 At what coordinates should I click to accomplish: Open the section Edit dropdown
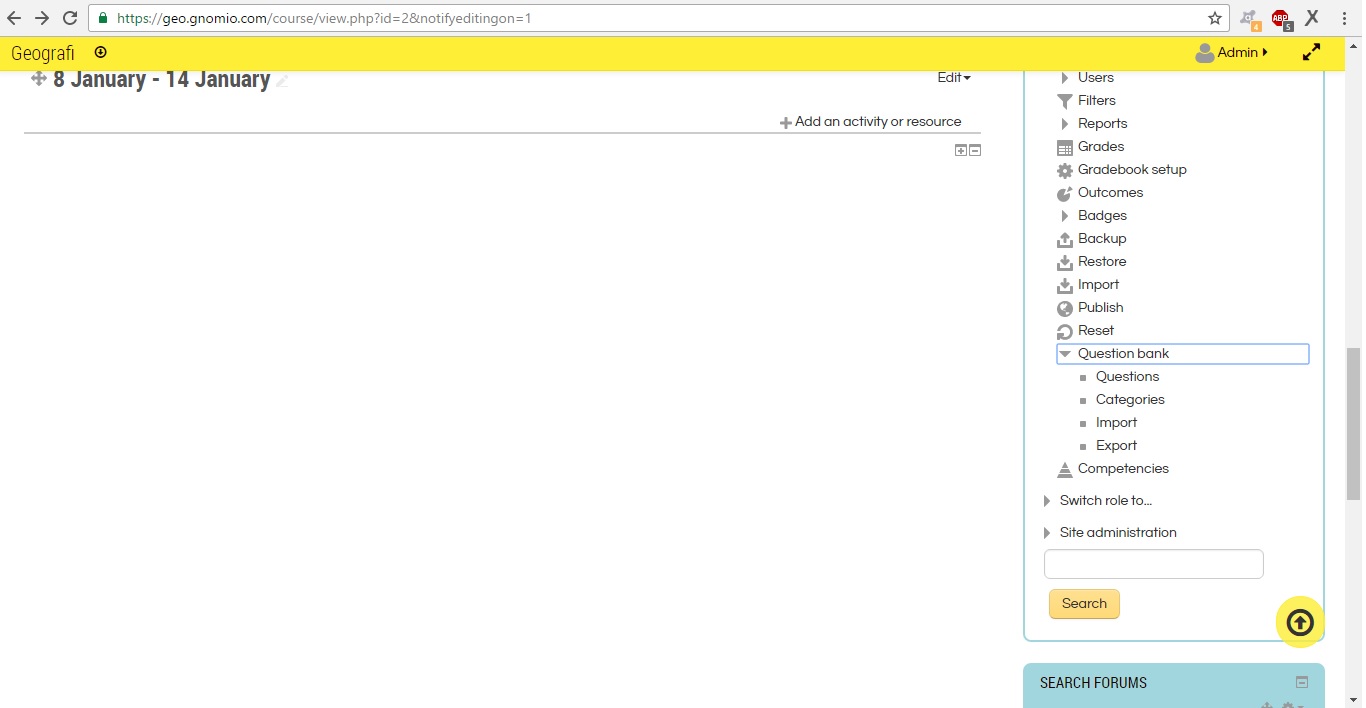[x=954, y=78]
